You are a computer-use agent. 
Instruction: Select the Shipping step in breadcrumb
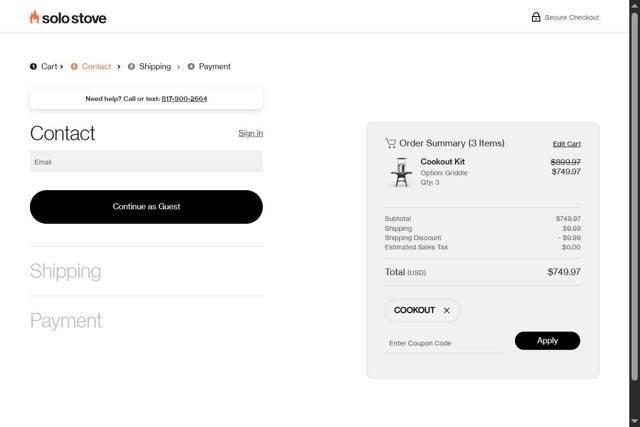click(154, 67)
